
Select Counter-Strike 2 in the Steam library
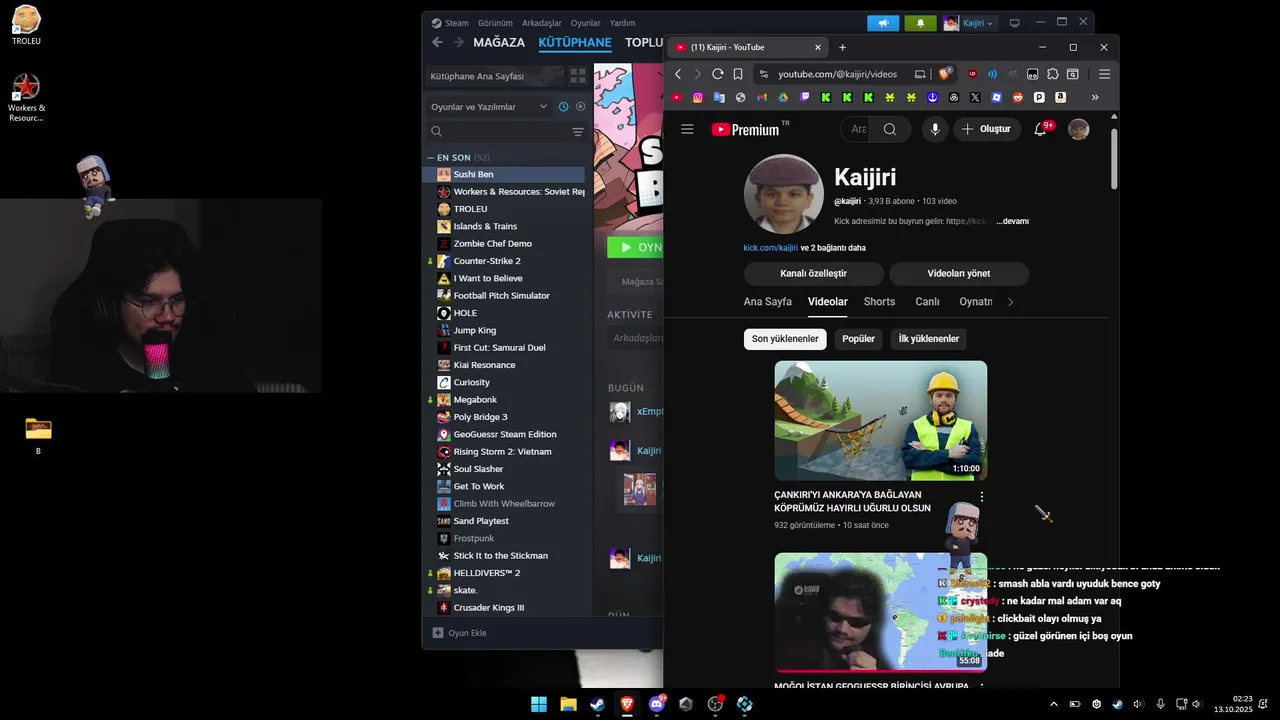coord(487,261)
